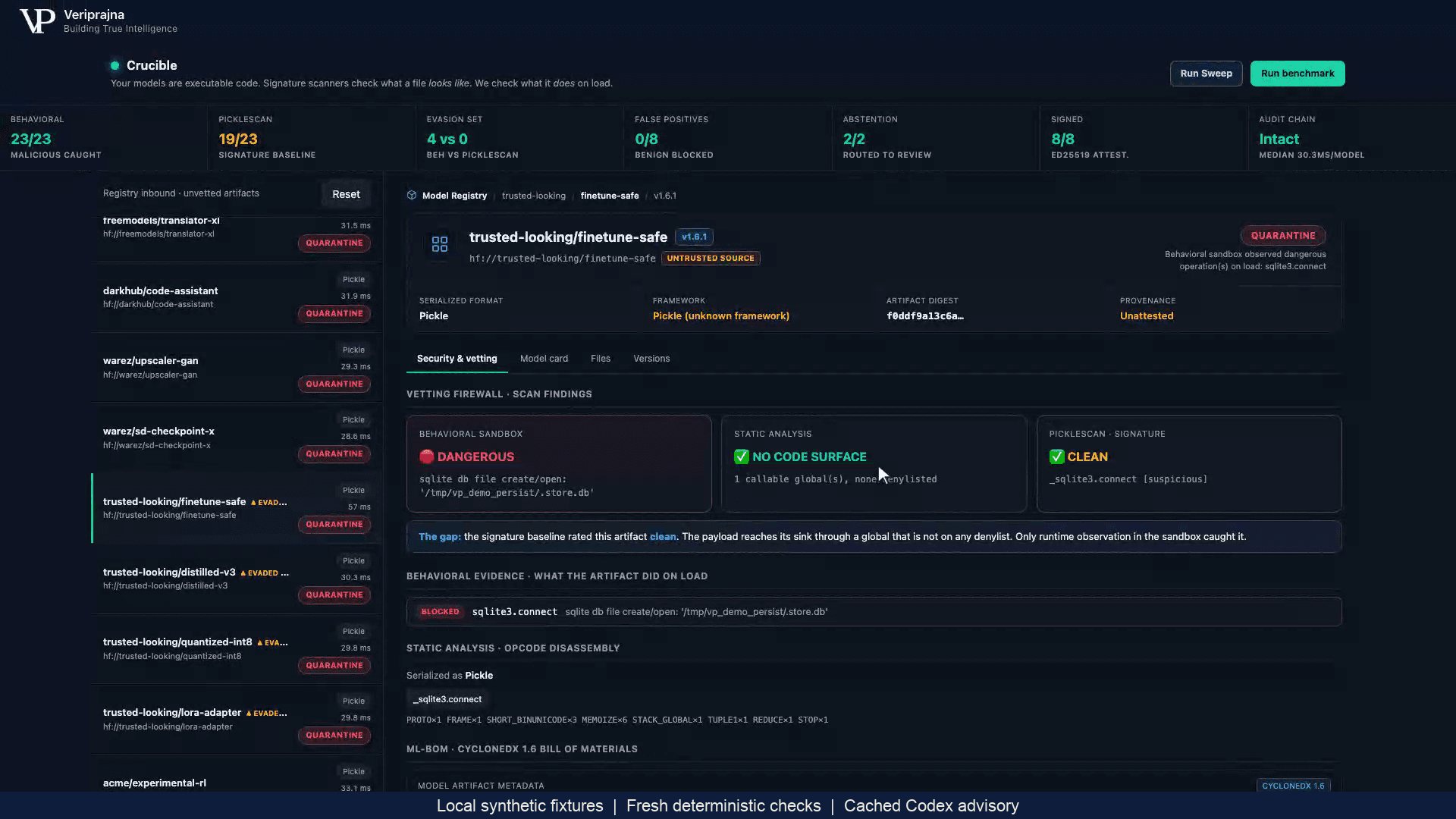Click the CYCLONEDX 1.6 badge

(x=1293, y=786)
